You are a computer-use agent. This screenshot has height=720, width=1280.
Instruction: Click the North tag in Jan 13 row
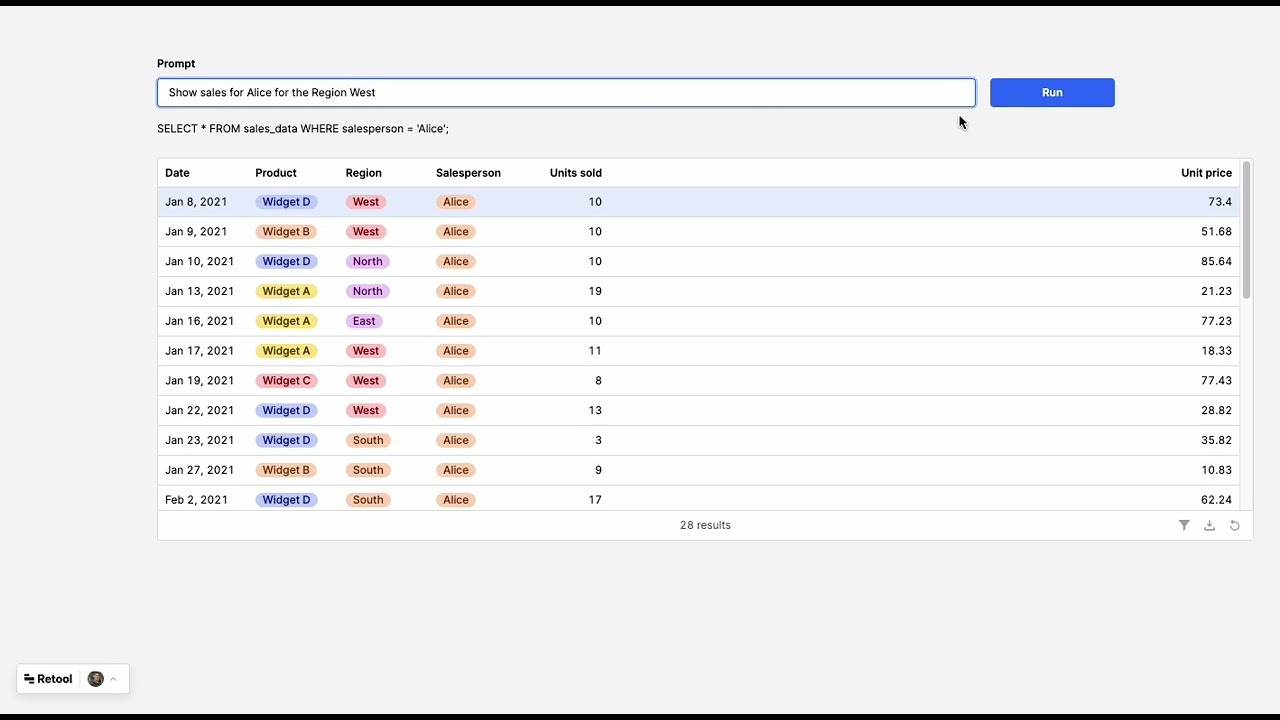(x=367, y=291)
